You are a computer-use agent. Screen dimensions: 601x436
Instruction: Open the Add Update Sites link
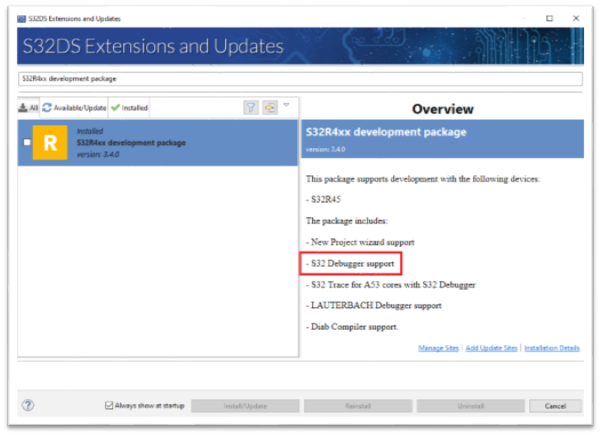tap(491, 348)
